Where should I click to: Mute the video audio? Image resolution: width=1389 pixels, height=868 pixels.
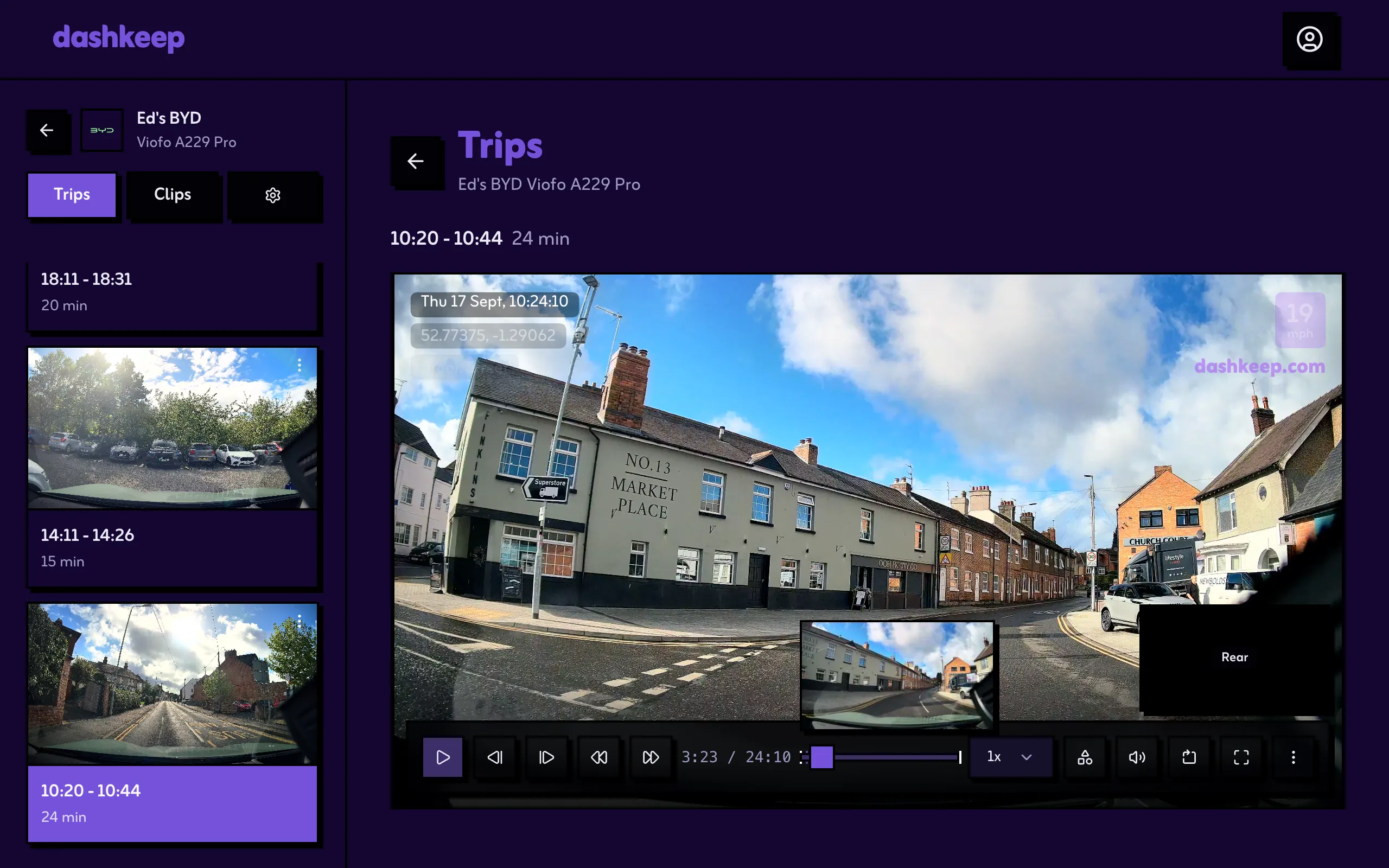point(1137,757)
